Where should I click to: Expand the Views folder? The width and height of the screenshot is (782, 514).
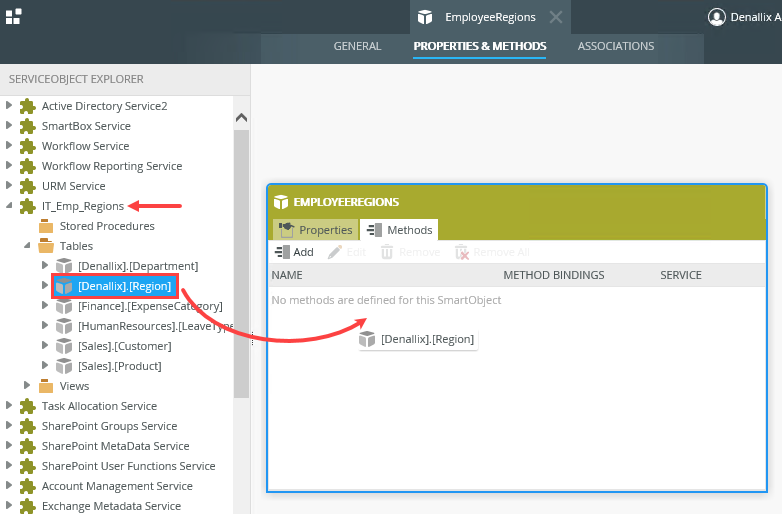27,385
